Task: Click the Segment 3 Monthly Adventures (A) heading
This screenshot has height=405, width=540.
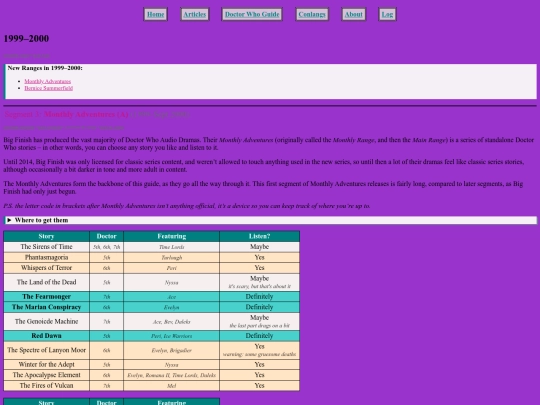Action: tap(66, 114)
